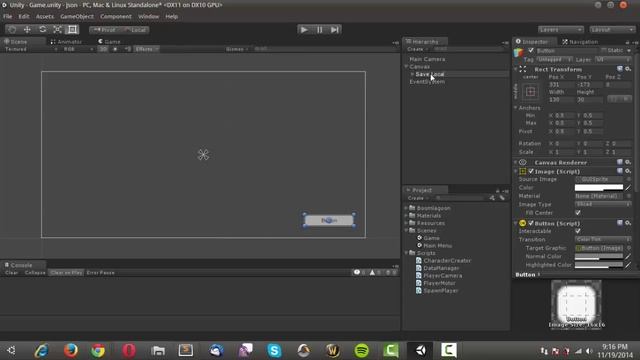Select the Rect Transform tool
This screenshot has height=360, width=640.
tap(72, 29)
